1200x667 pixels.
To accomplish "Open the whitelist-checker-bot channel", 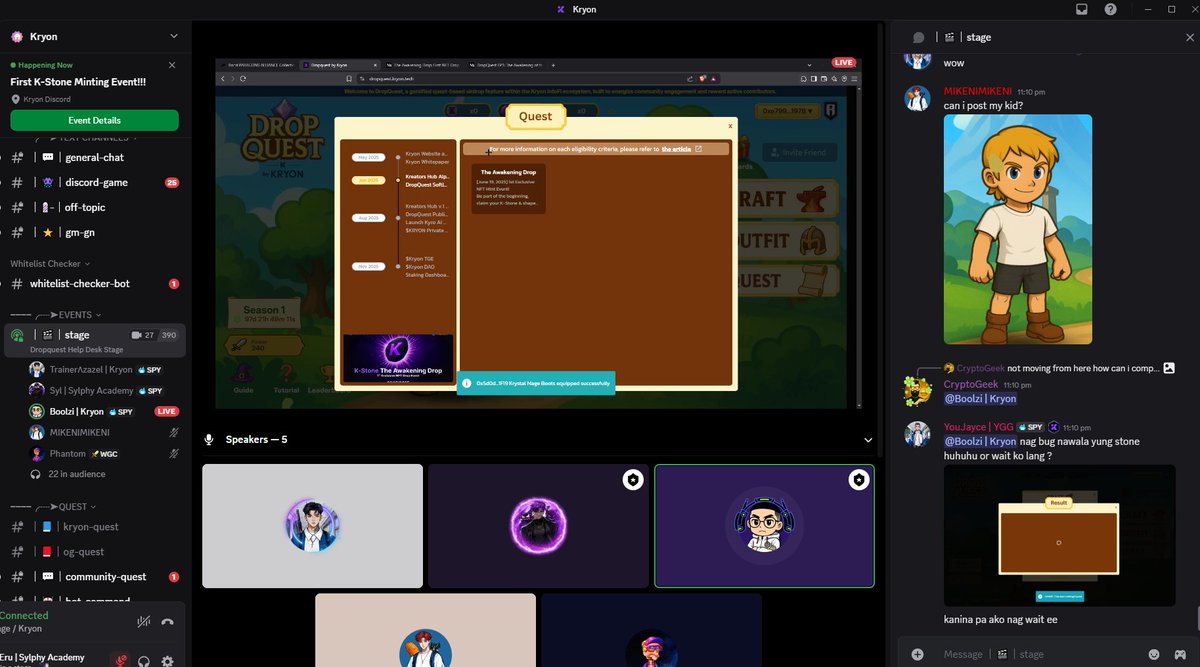I will tap(93, 283).
